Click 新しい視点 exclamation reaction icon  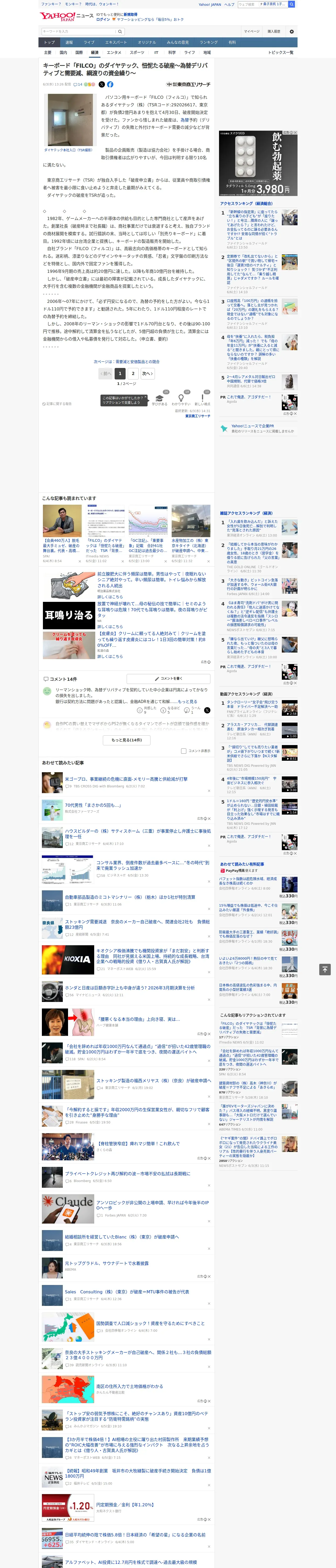tap(203, 398)
